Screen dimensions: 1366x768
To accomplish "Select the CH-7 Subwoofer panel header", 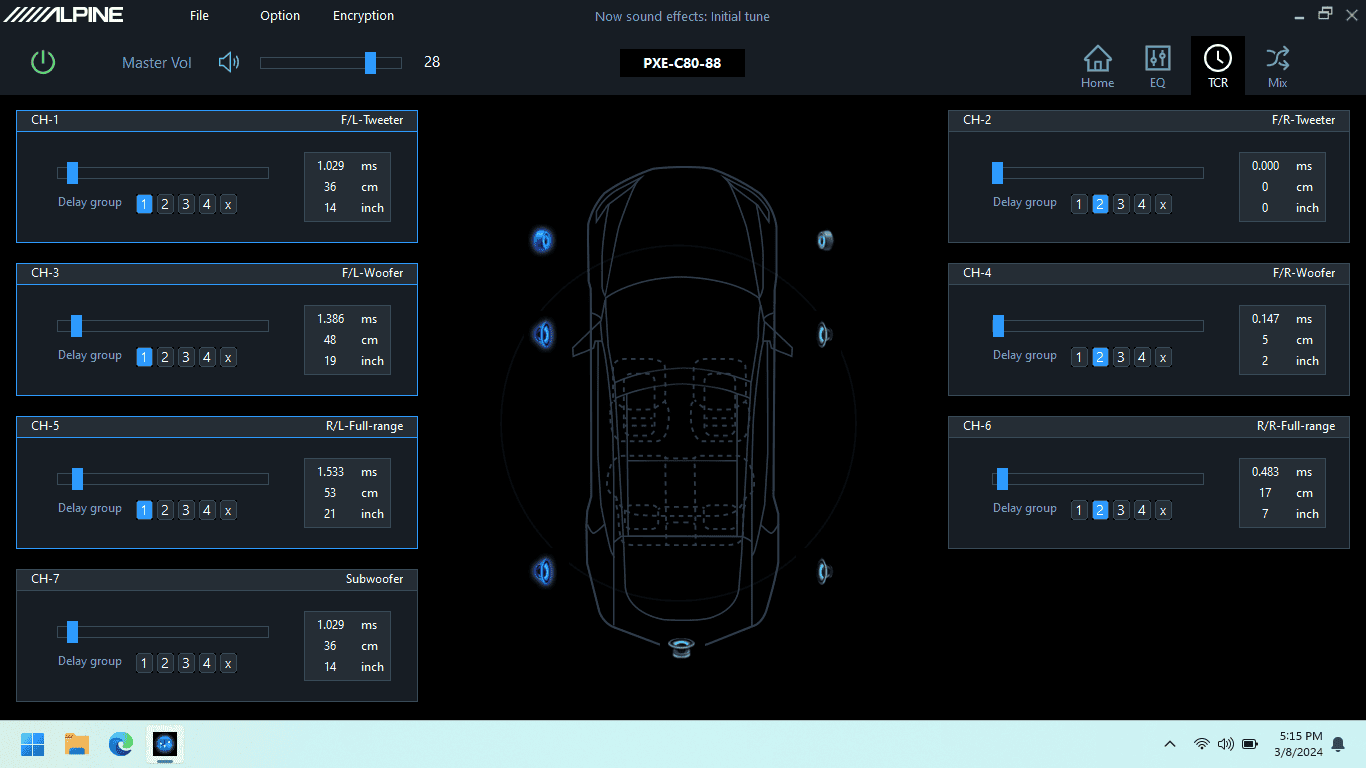I will tap(217, 579).
